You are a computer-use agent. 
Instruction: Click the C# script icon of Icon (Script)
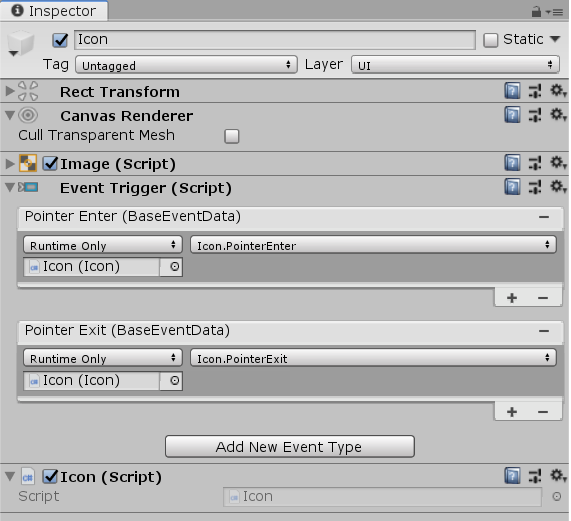coord(28,477)
